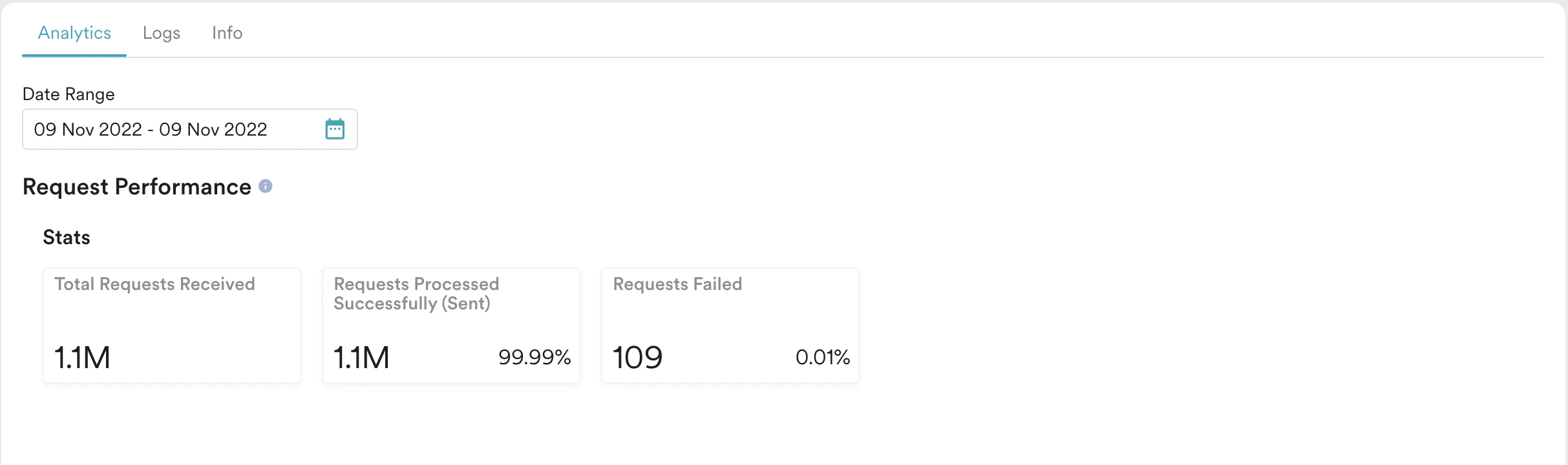Click the Date Range label text
This screenshot has height=465, width=1568.
click(x=68, y=94)
